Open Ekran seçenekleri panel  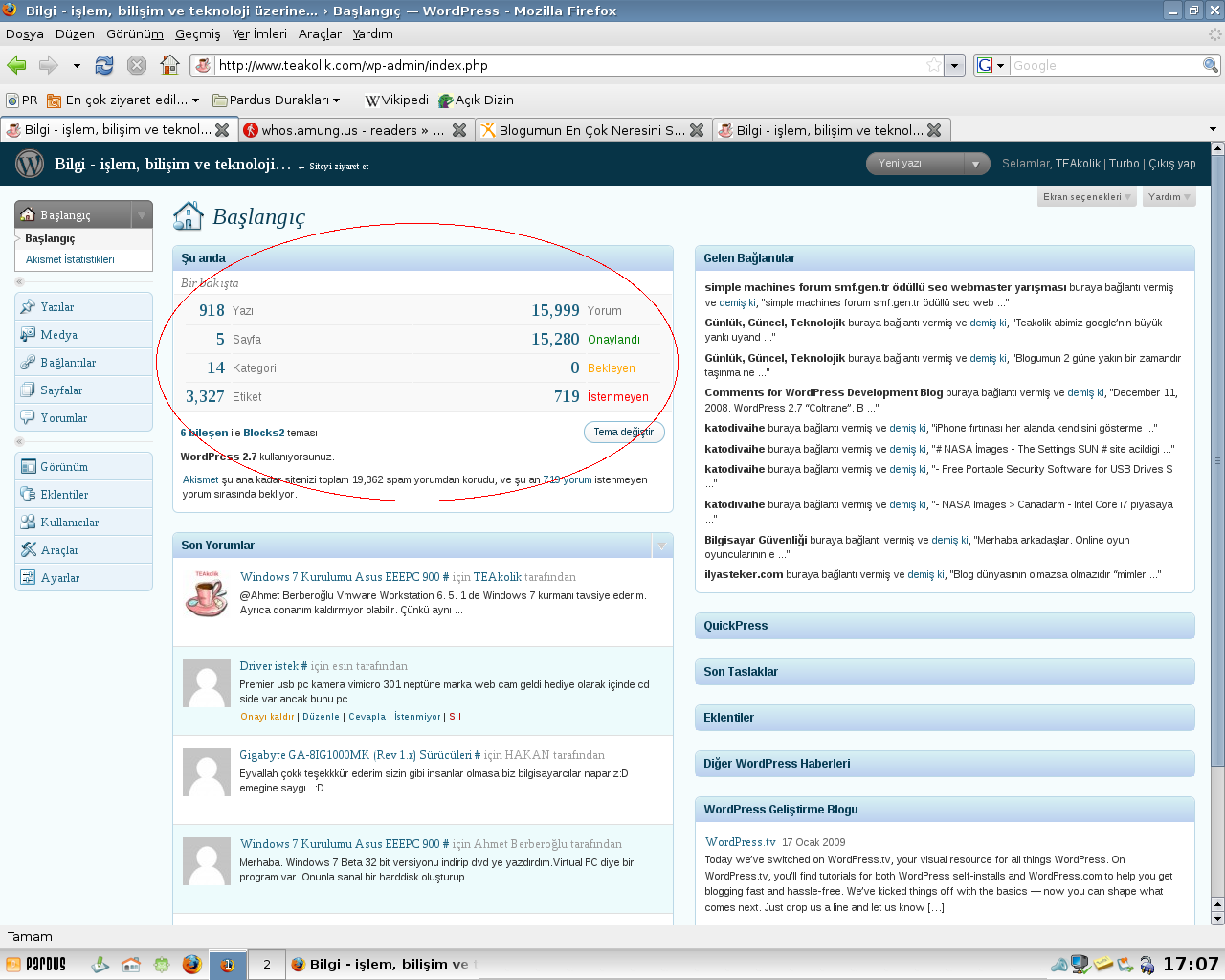[1087, 197]
